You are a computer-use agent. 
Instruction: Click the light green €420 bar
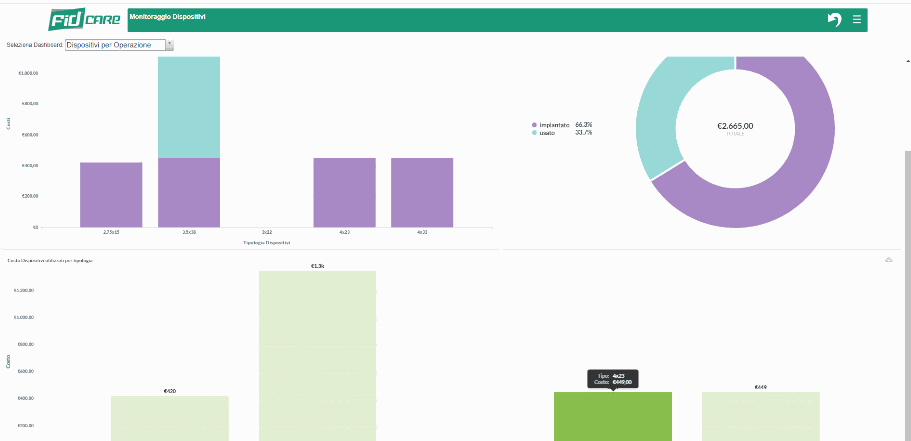(x=170, y=418)
